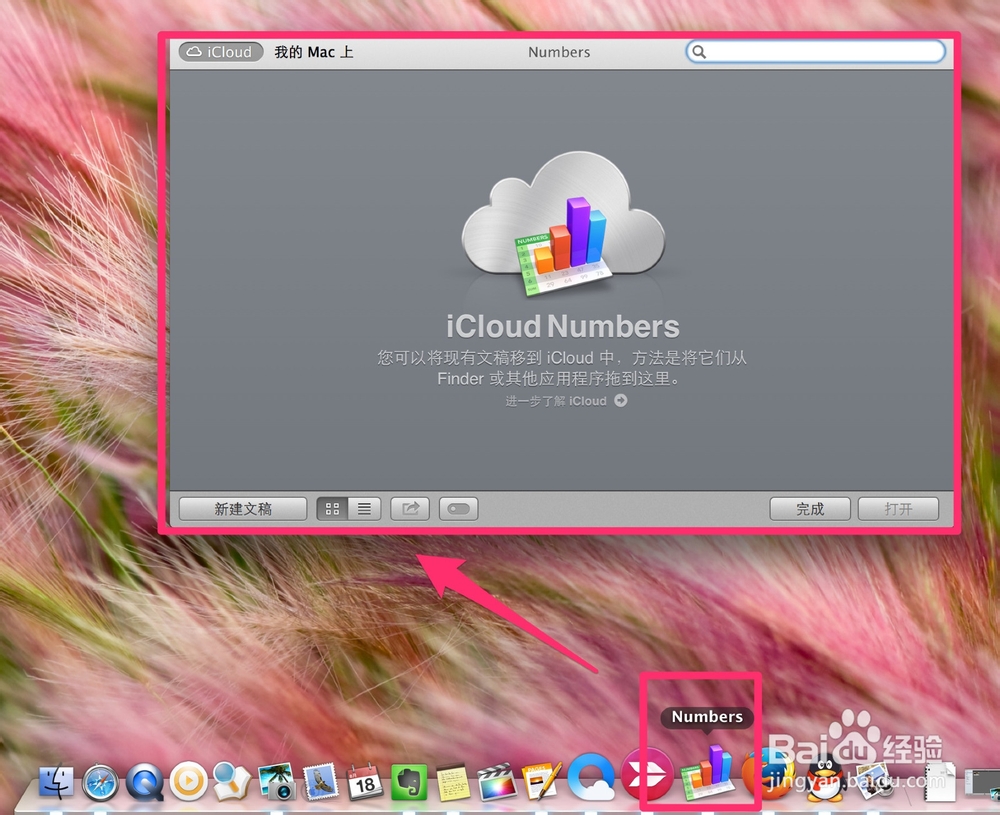The image size is (1000, 815).
Task: Click the pill-shaped button beside share
Action: [x=459, y=509]
